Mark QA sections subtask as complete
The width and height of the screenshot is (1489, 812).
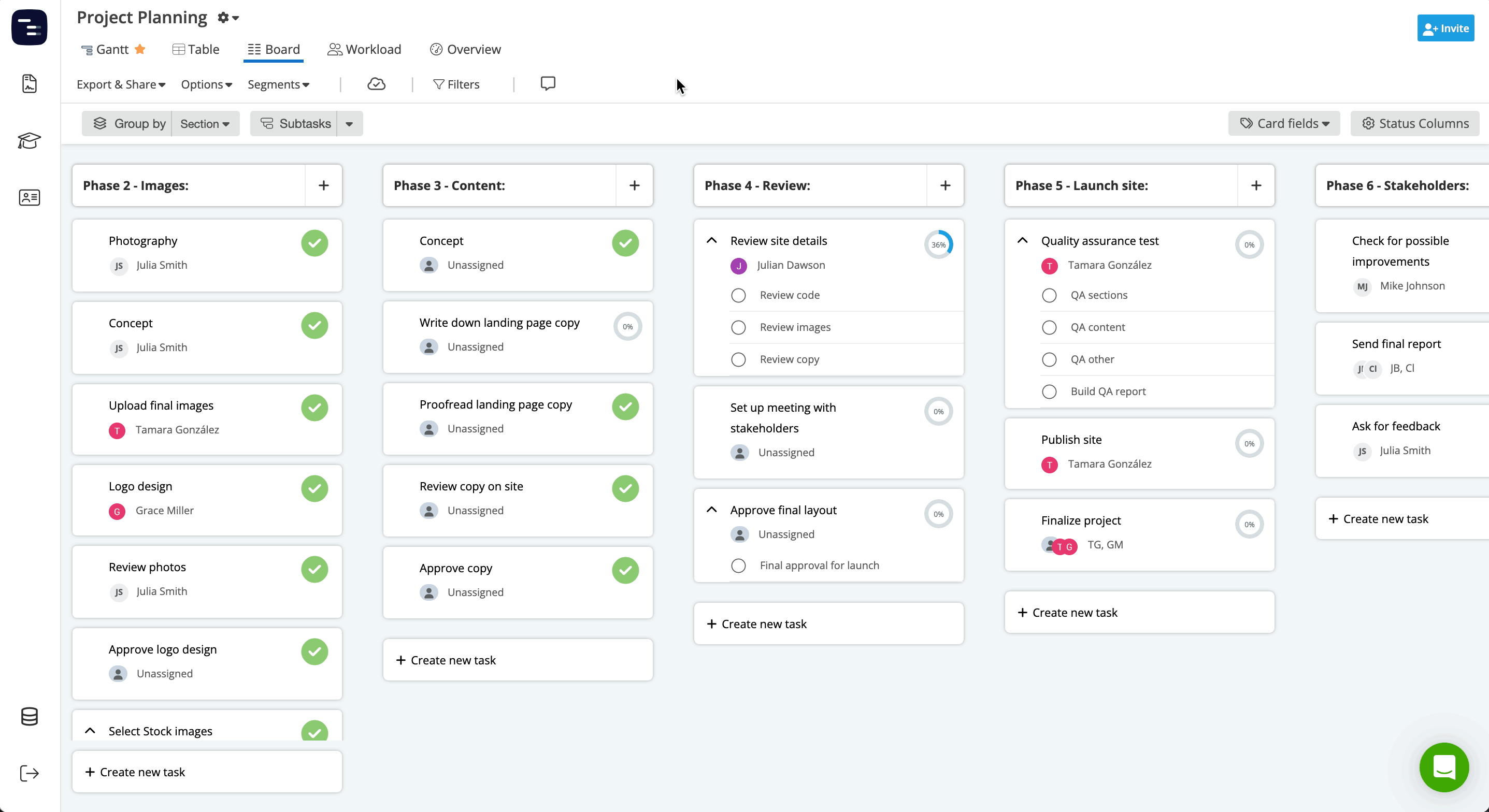(1049, 295)
